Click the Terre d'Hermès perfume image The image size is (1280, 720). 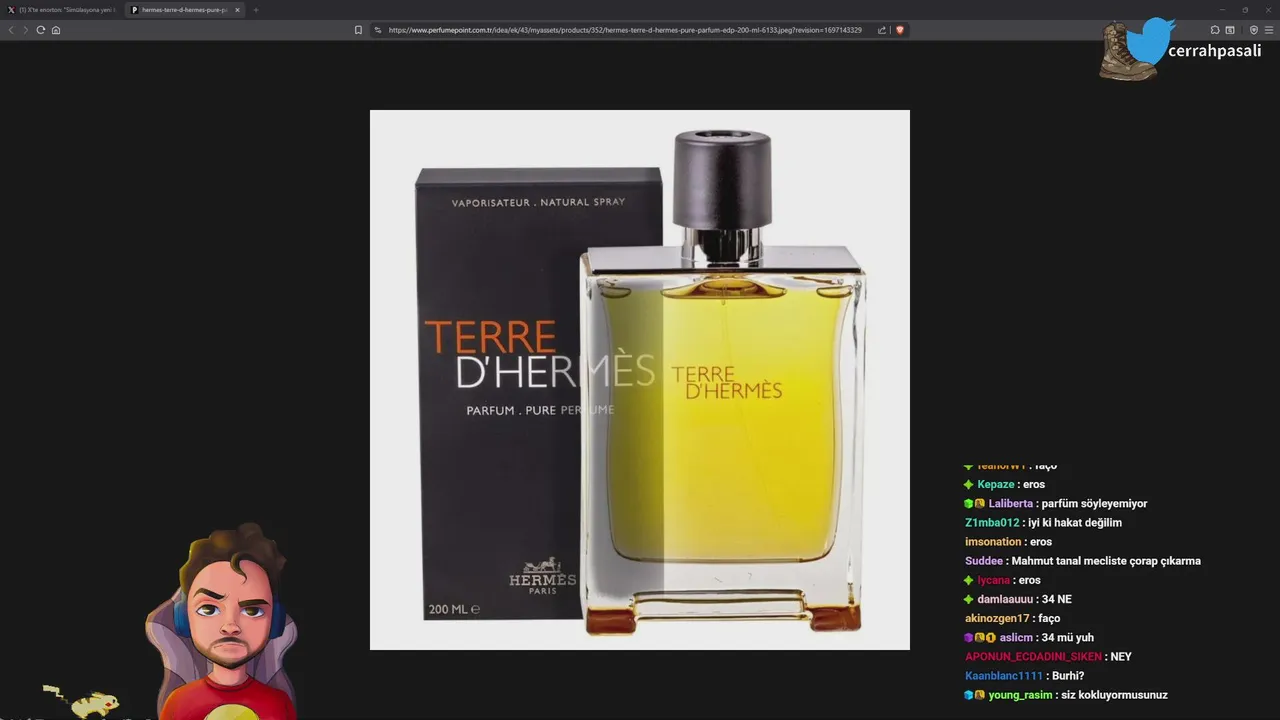(x=640, y=380)
